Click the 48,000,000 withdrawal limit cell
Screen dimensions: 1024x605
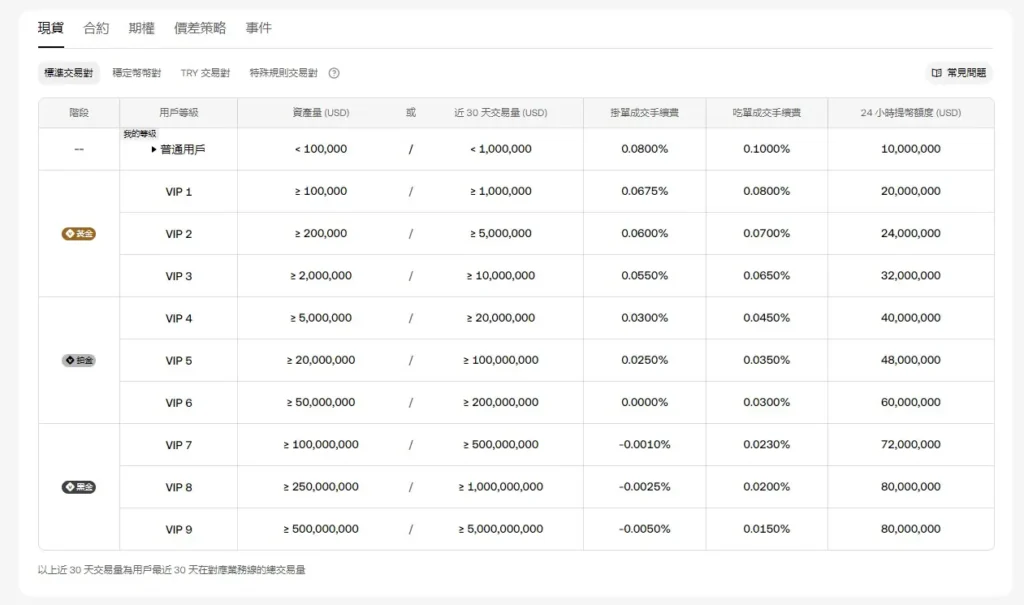coord(911,360)
